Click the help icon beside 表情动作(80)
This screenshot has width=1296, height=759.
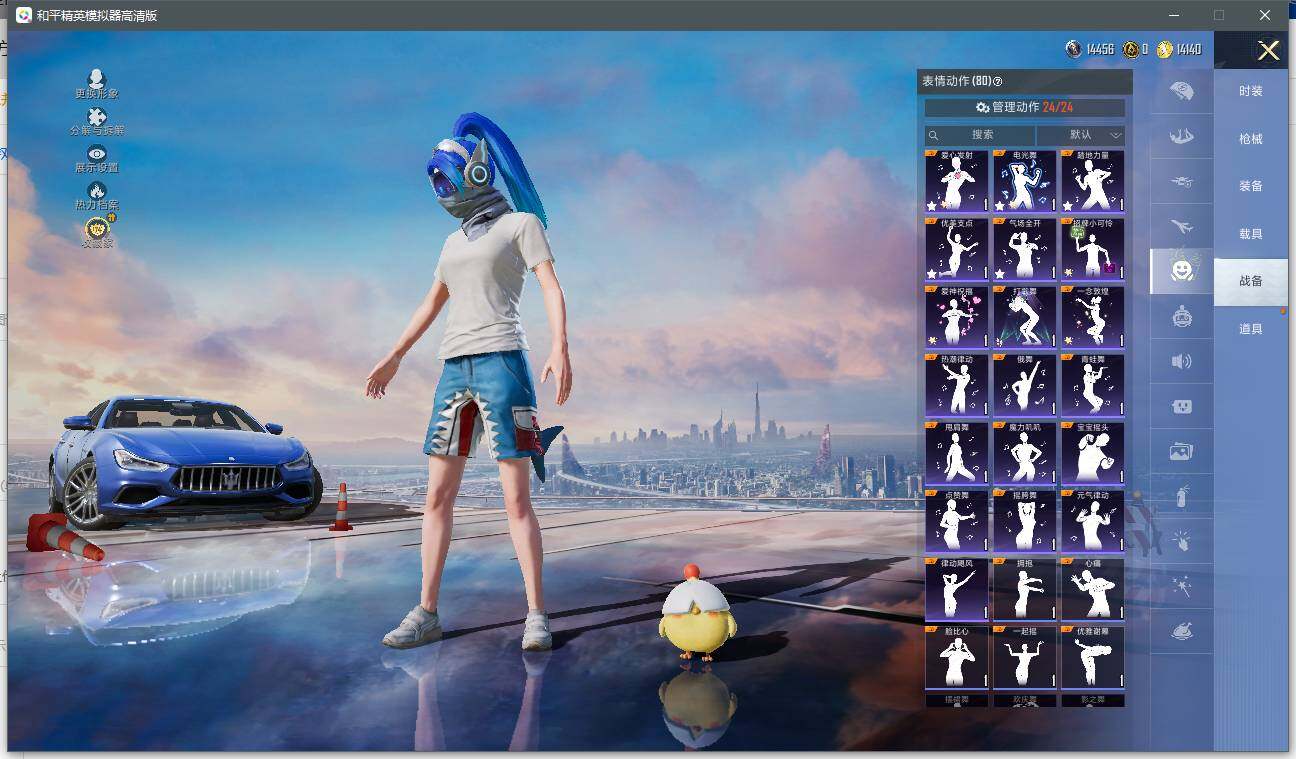tap(997, 81)
